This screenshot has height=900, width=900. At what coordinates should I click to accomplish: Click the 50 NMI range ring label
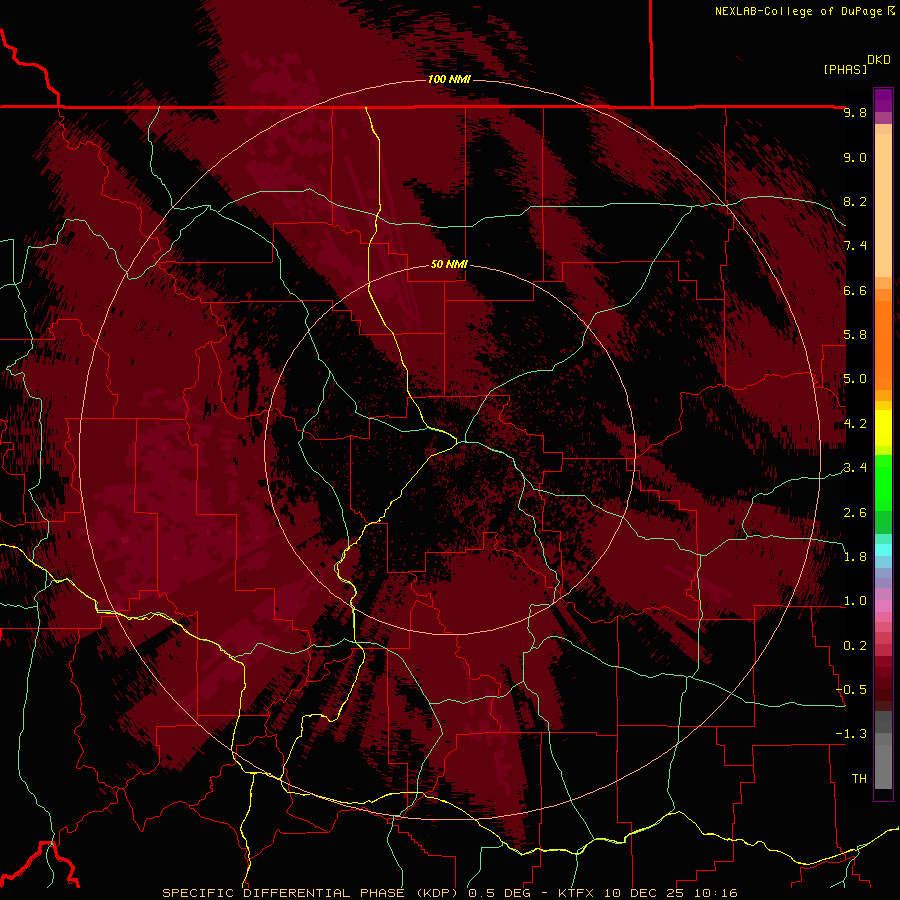(449, 264)
